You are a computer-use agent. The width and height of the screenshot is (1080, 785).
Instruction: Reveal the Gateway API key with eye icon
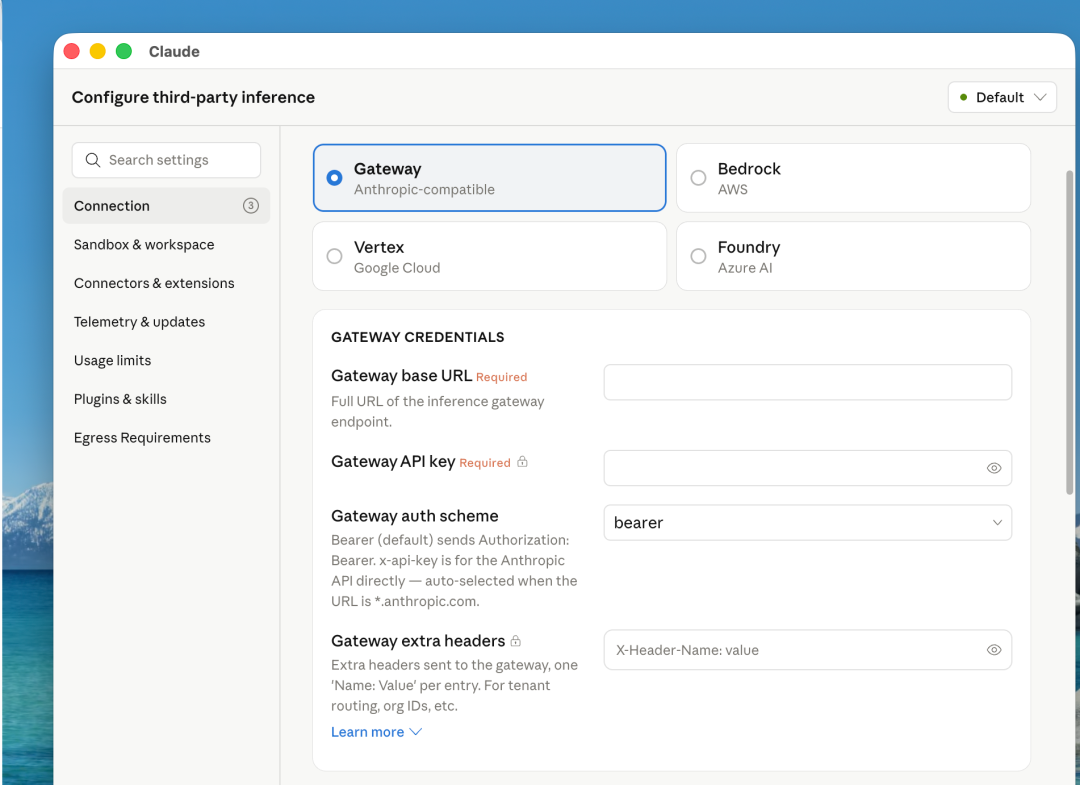[x=993, y=468]
